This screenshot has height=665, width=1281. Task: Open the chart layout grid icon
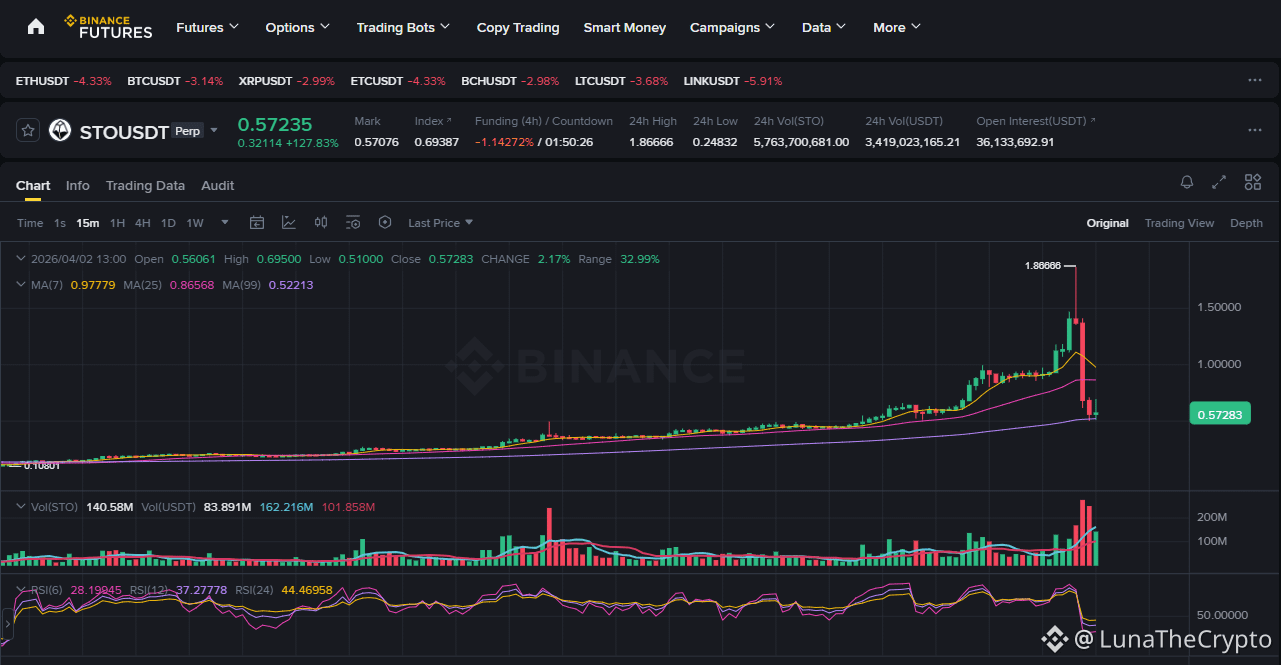(x=1252, y=182)
